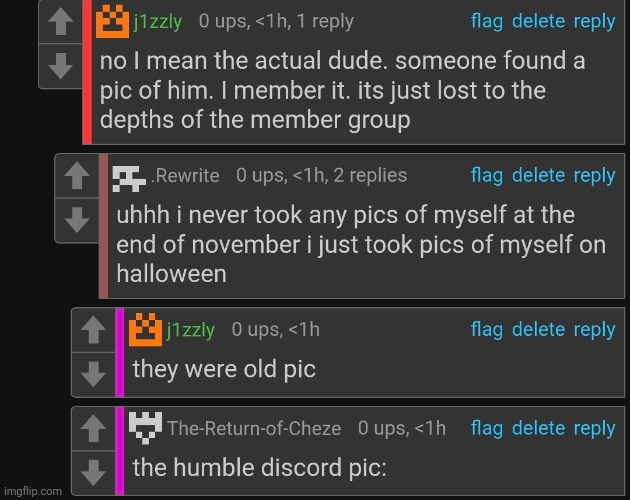Upvote j1zzly's comment about the actual dude
This screenshot has height=500, width=630.
pyautogui.click(x=61, y=22)
